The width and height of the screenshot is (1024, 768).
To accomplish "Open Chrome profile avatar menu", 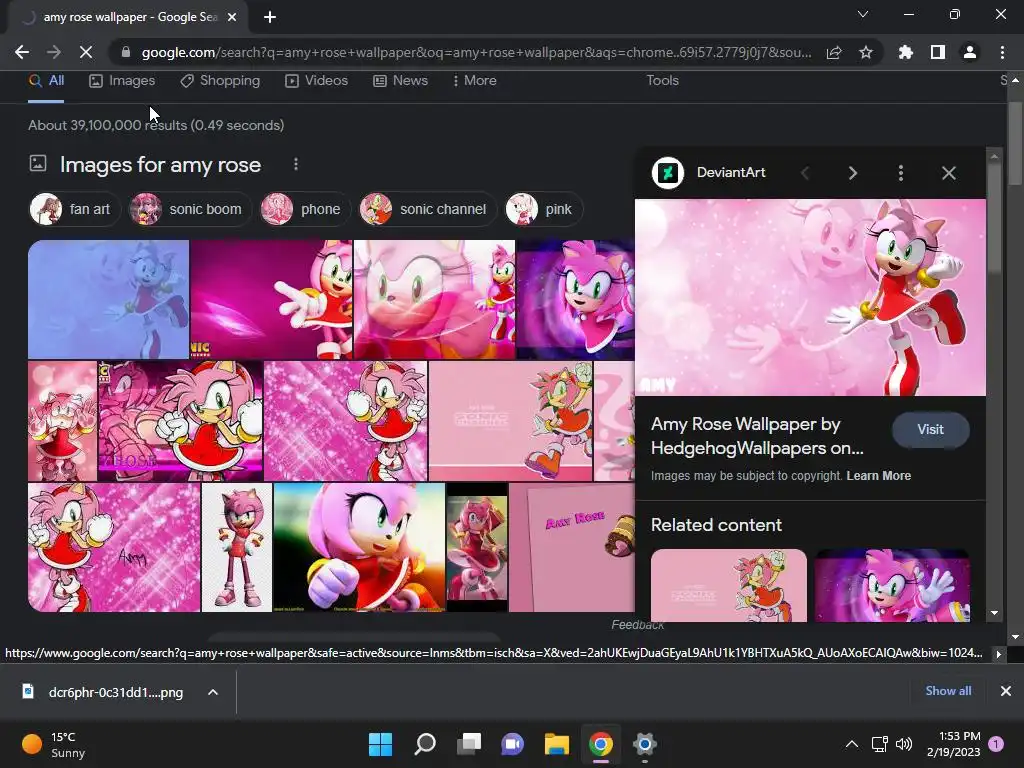I will [x=970, y=52].
